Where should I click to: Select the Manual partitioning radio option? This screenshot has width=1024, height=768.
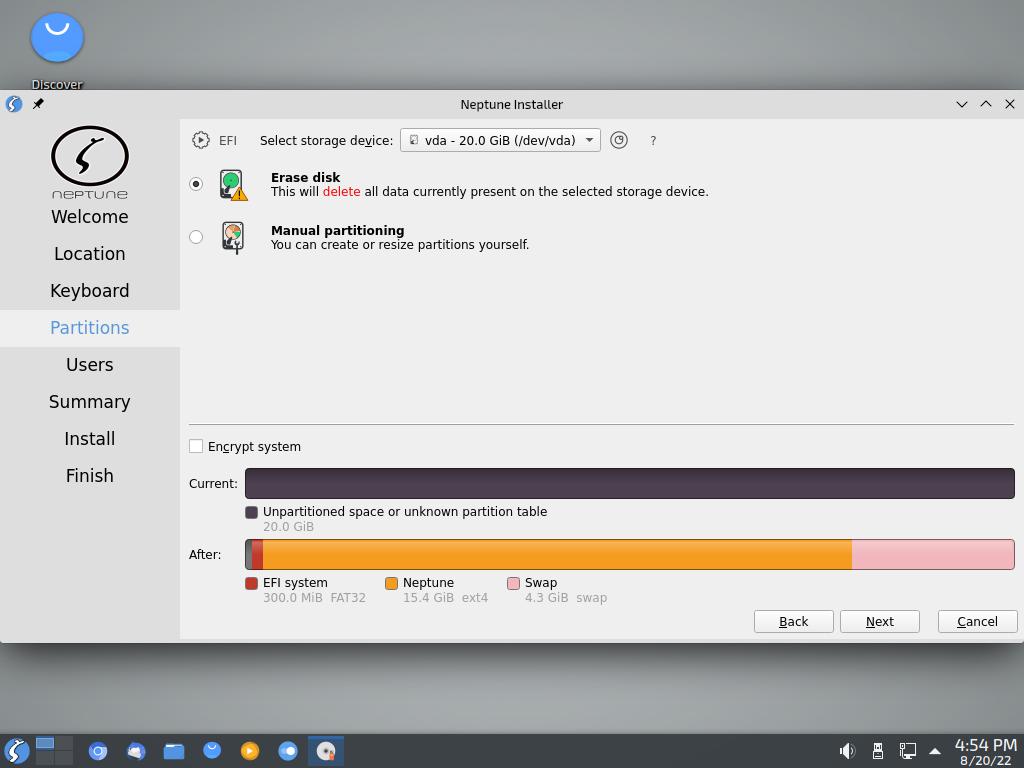pyautogui.click(x=196, y=237)
